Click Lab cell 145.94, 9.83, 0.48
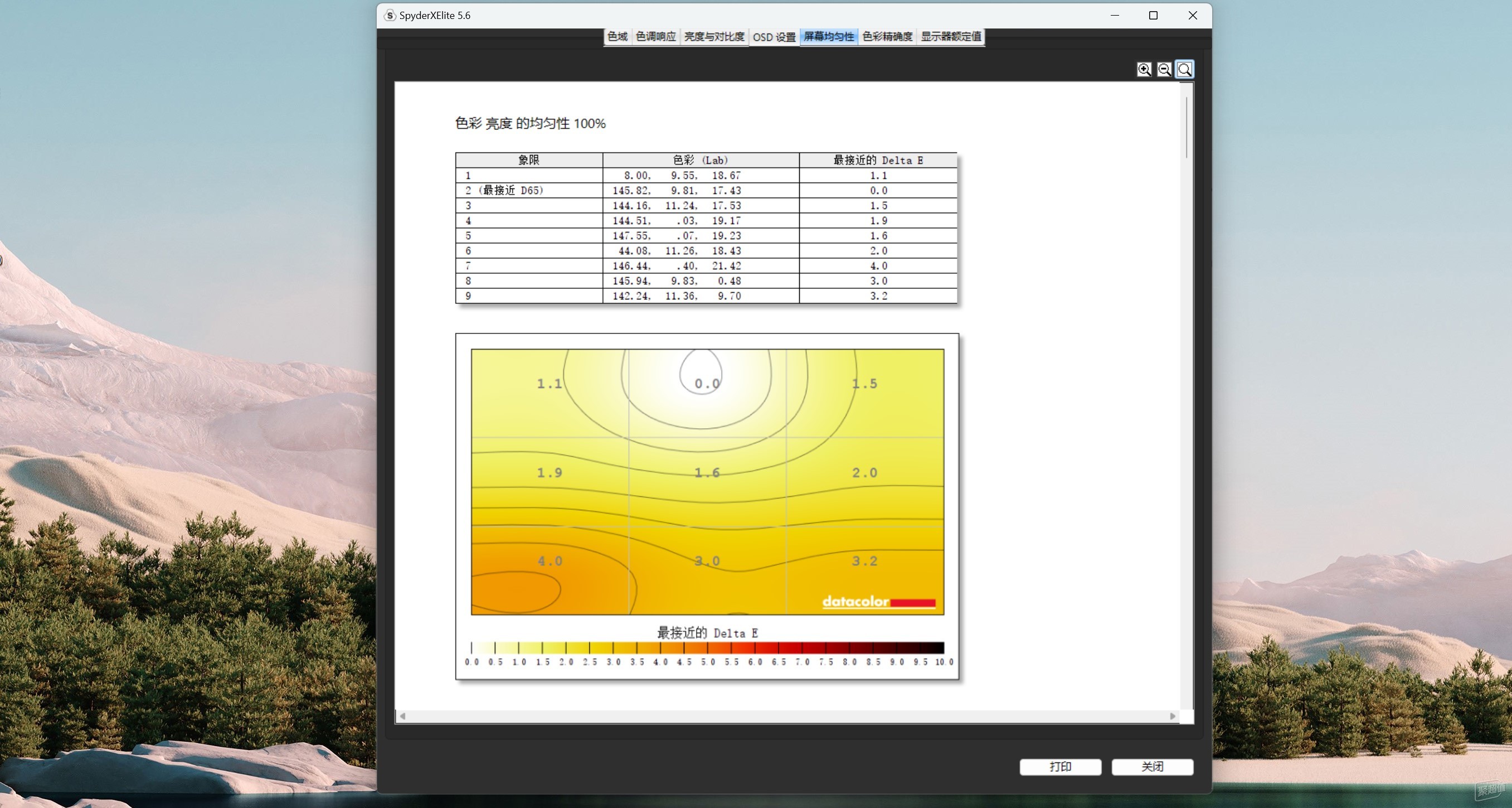The height and width of the screenshot is (808, 1512). coord(700,280)
